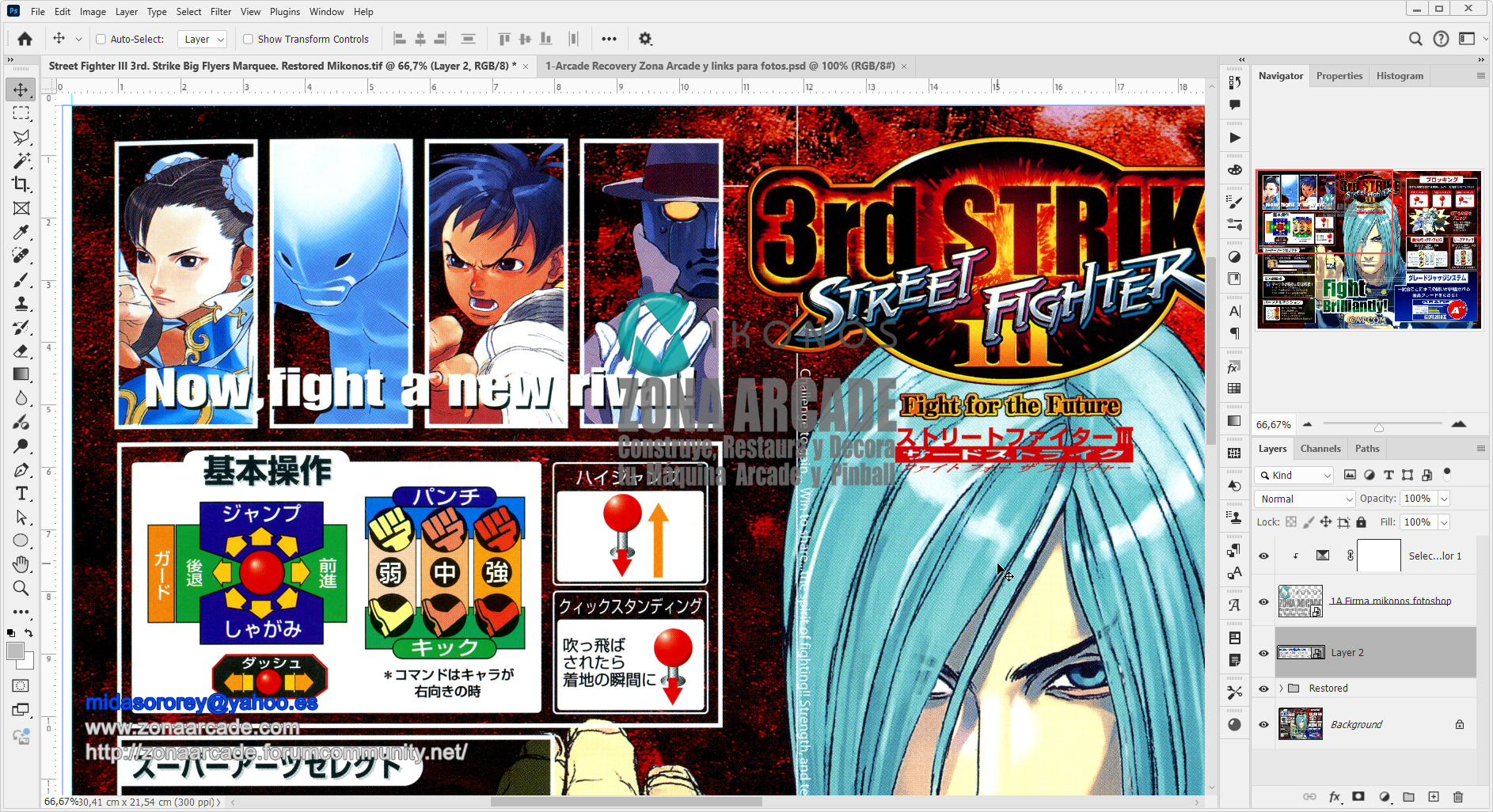This screenshot has height=812, width=1493.
Task: Select the Pen tool
Action: 21,469
